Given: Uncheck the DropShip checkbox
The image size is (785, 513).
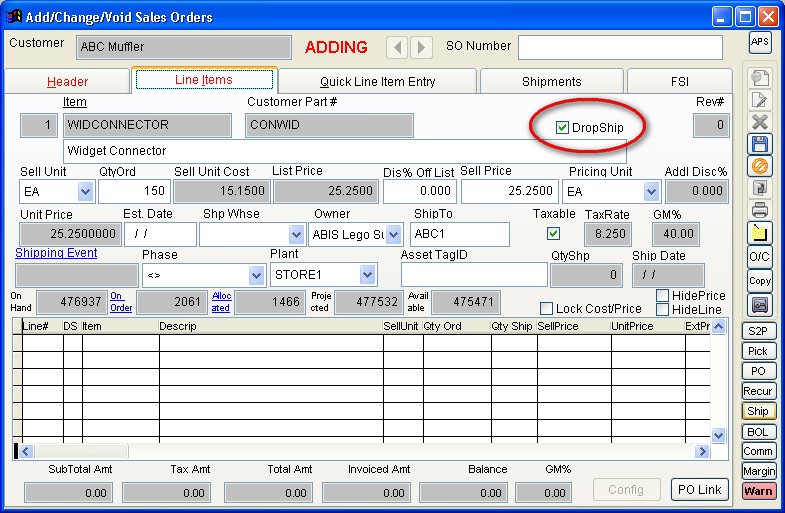Looking at the screenshot, I should coord(562,128).
